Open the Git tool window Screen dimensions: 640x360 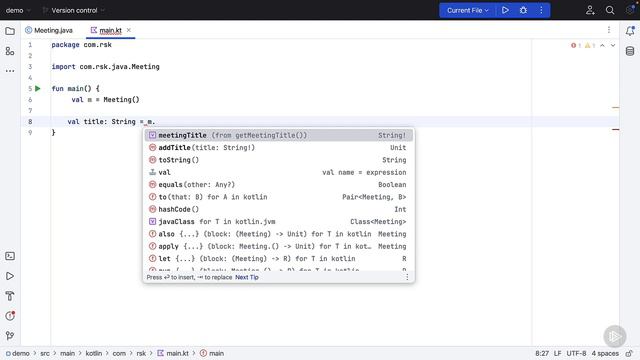click(10, 336)
